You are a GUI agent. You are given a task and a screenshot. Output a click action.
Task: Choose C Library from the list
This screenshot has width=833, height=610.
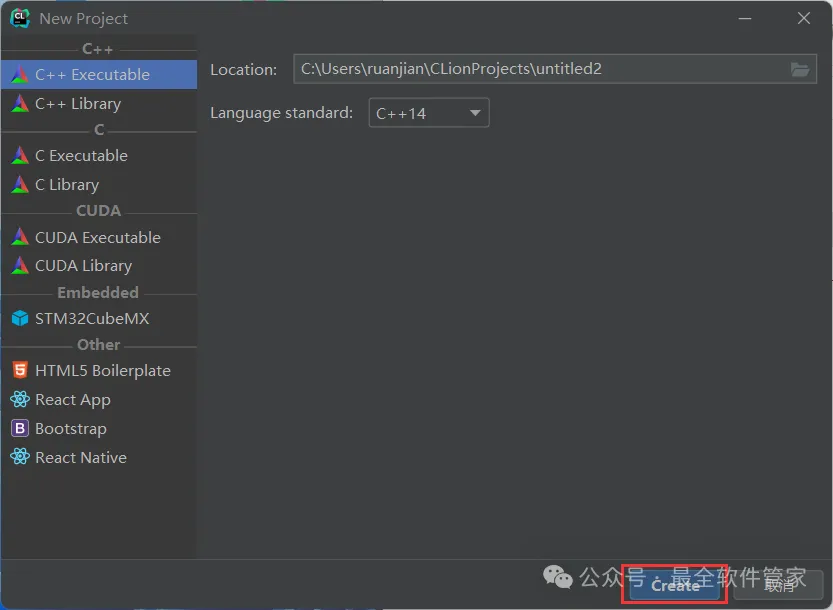pyautogui.click(x=99, y=184)
